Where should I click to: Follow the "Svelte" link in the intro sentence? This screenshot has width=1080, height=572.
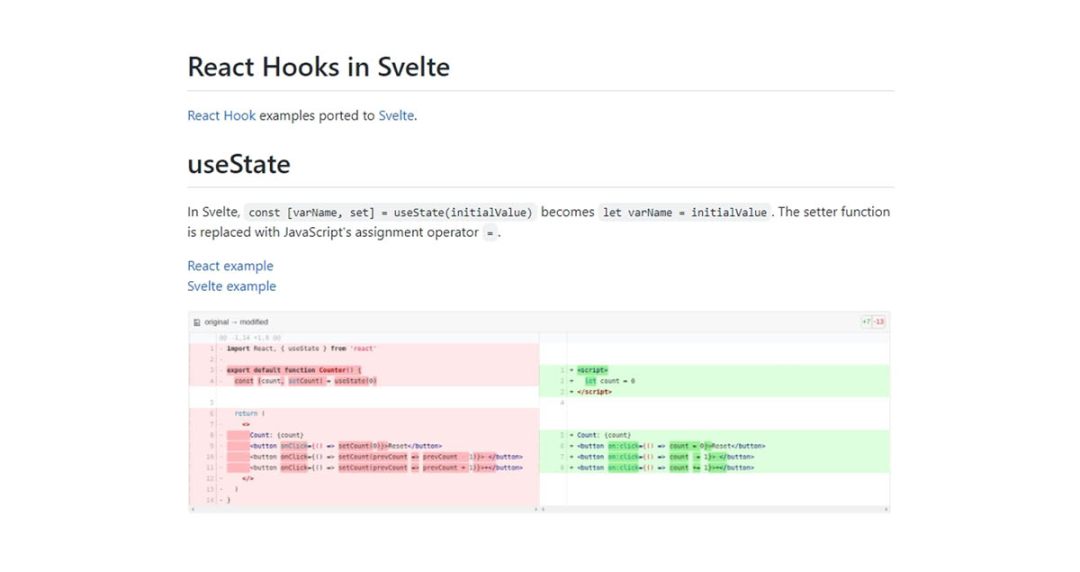pos(396,115)
